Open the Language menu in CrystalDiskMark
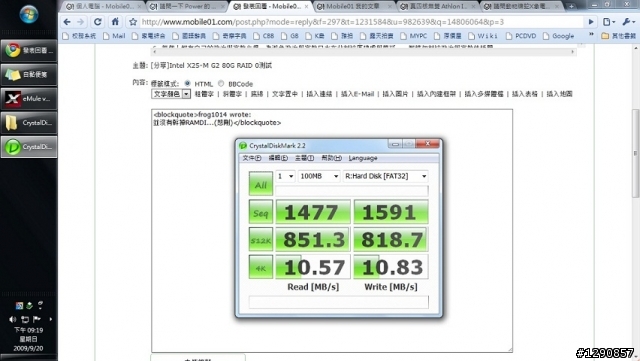640x361 pixels. click(x=363, y=158)
